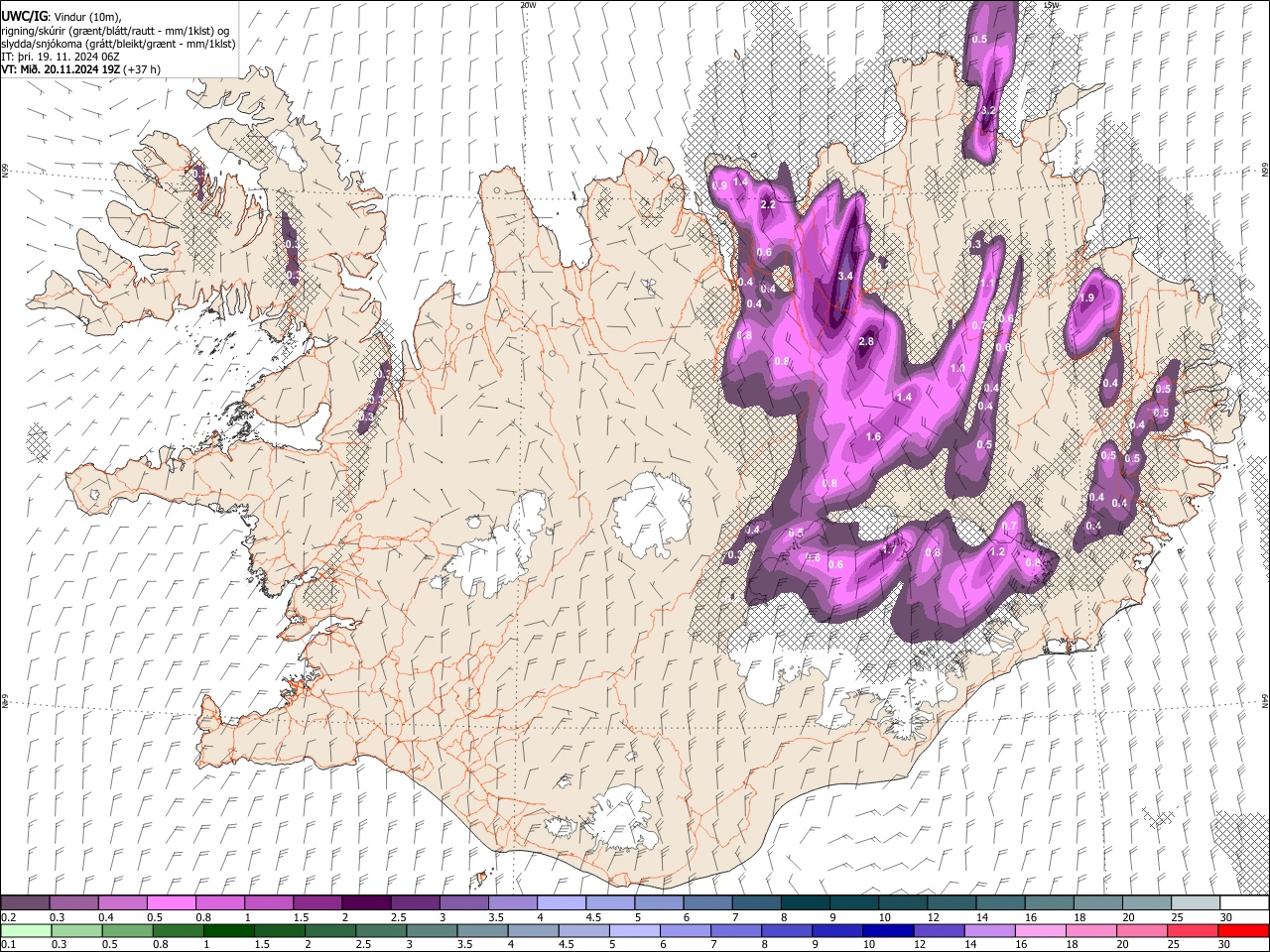Click the '20W' longitude label at the top edge
The height and width of the screenshot is (952, 1270).
pos(528,5)
